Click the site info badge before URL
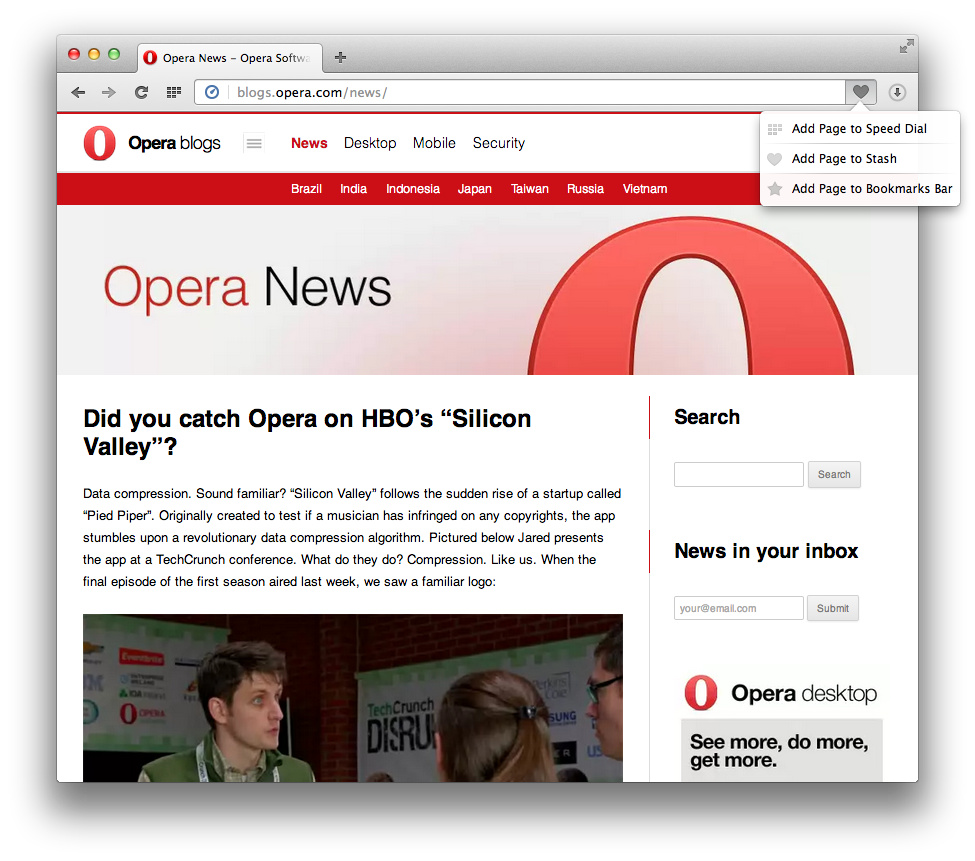Screen dimensions: 975x861 pos(212,92)
